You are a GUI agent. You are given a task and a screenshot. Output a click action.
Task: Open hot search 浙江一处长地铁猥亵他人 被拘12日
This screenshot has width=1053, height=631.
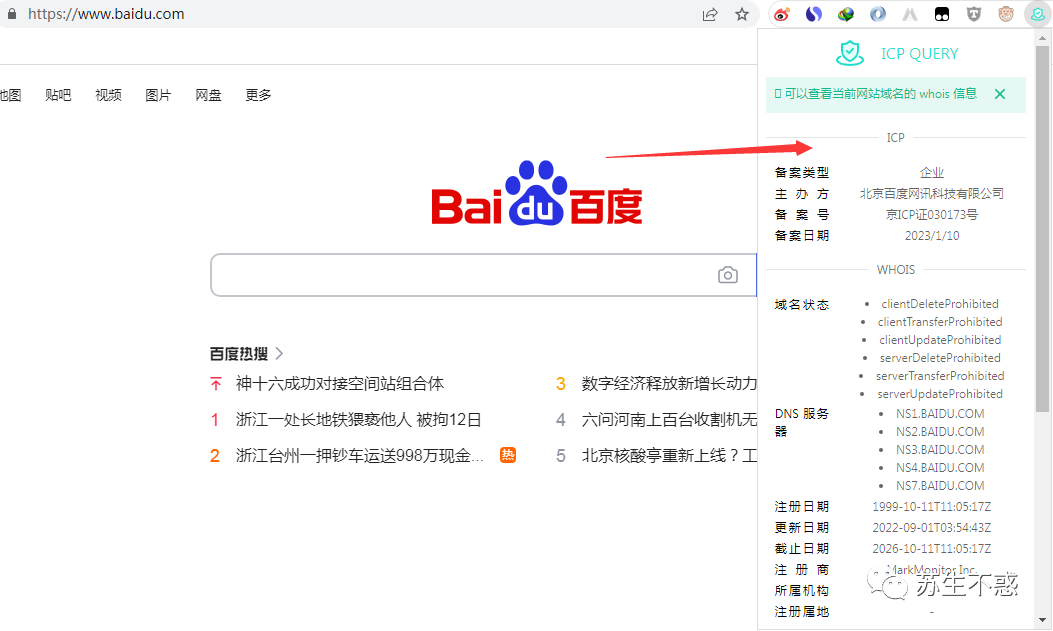[x=359, y=420]
